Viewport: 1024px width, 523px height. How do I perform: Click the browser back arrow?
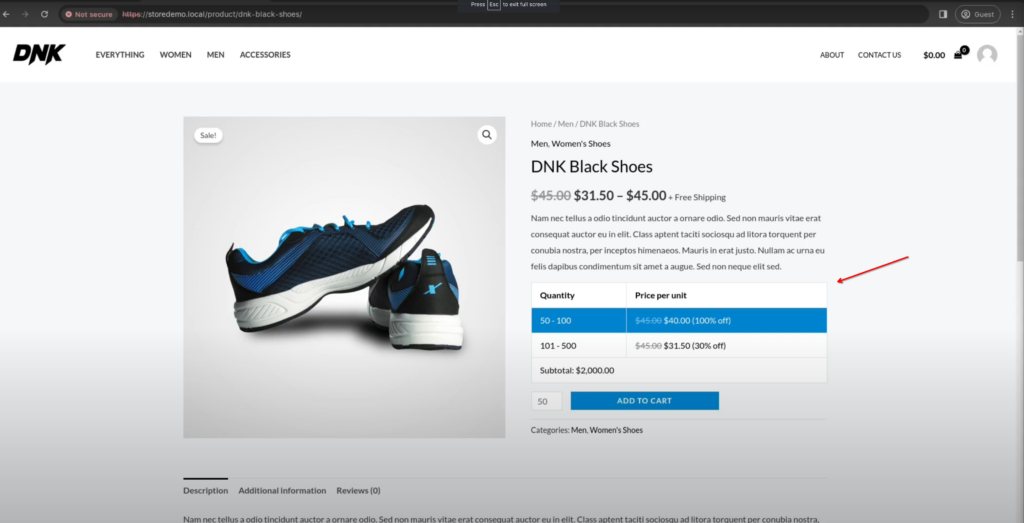[x=7, y=14]
